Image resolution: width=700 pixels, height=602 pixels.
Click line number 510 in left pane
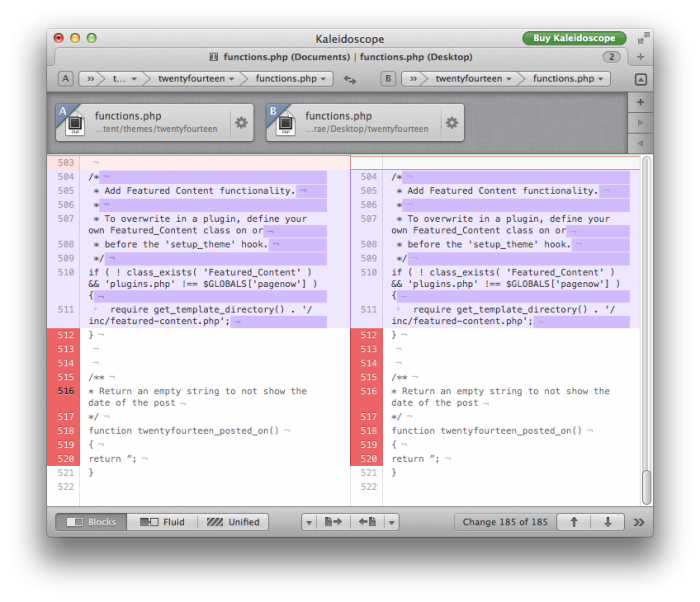pos(66,272)
